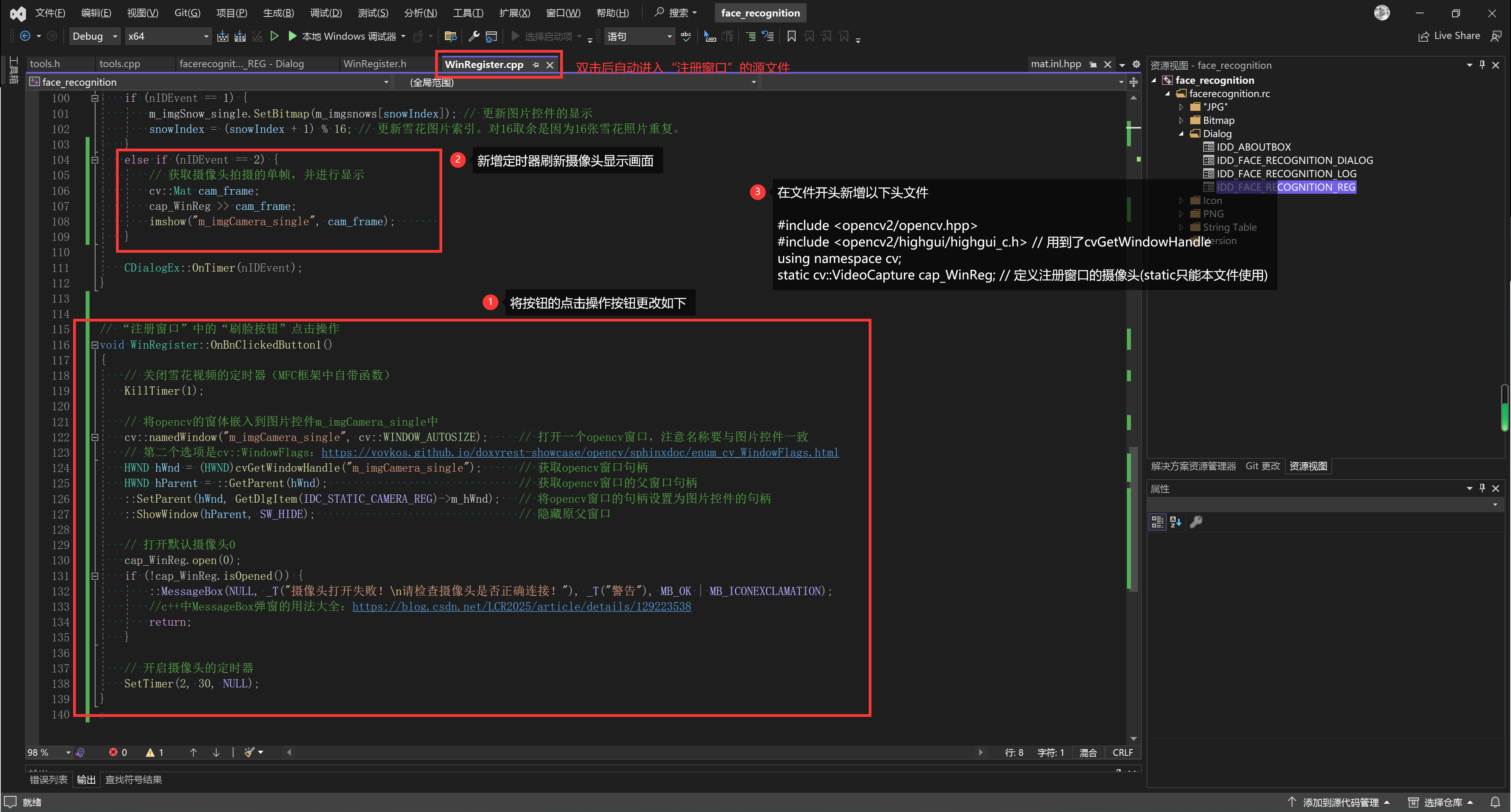The height and width of the screenshot is (812, 1511).
Task: Click the find in files folder icon
Action: pos(450,37)
